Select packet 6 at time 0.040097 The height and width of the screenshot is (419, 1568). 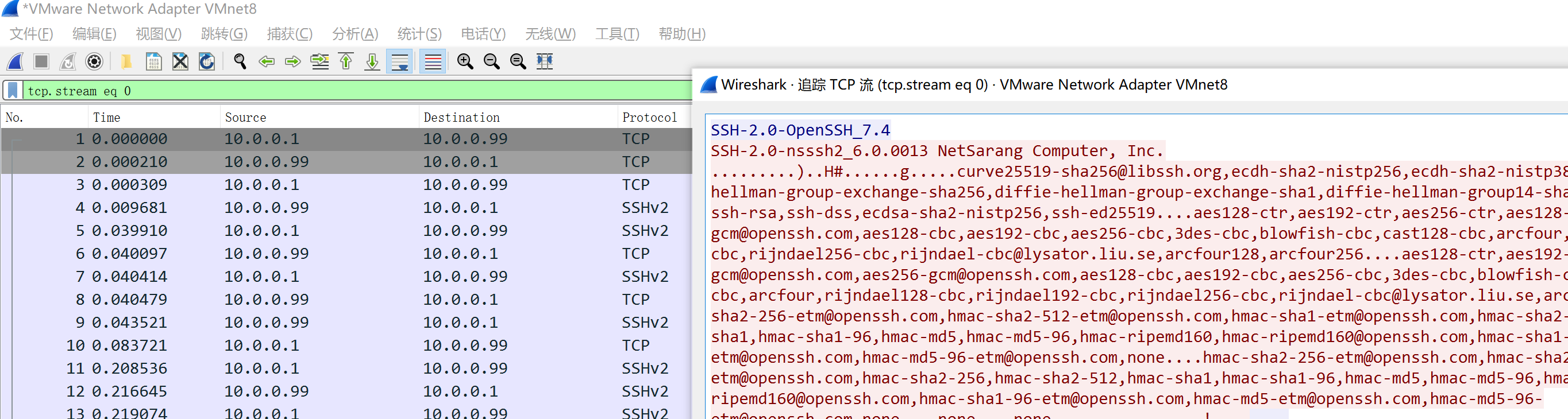346,254
